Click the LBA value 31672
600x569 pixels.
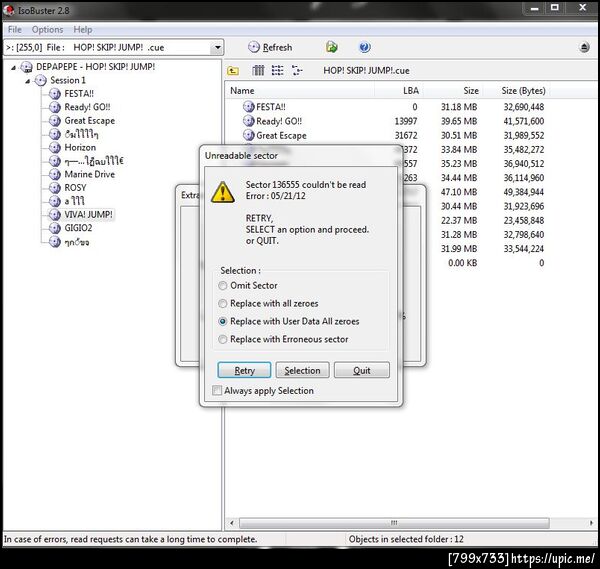(406, 135)
